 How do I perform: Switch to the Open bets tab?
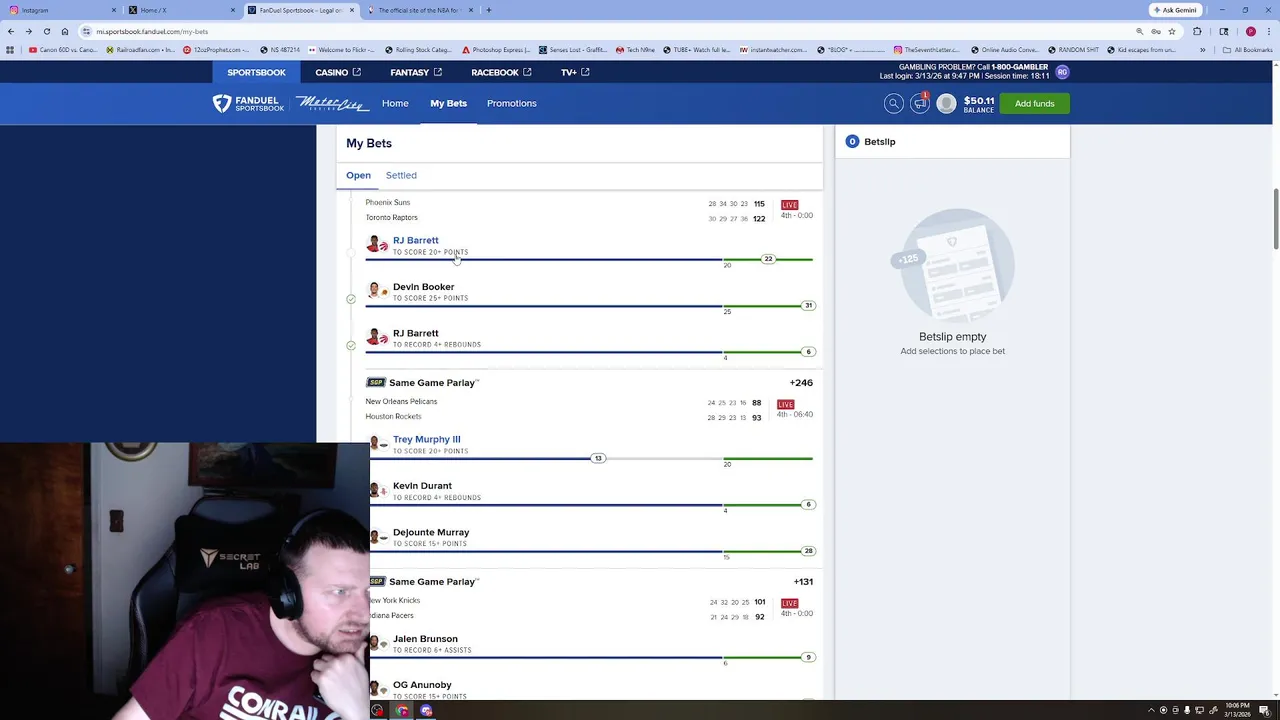(x=358, y=175)
